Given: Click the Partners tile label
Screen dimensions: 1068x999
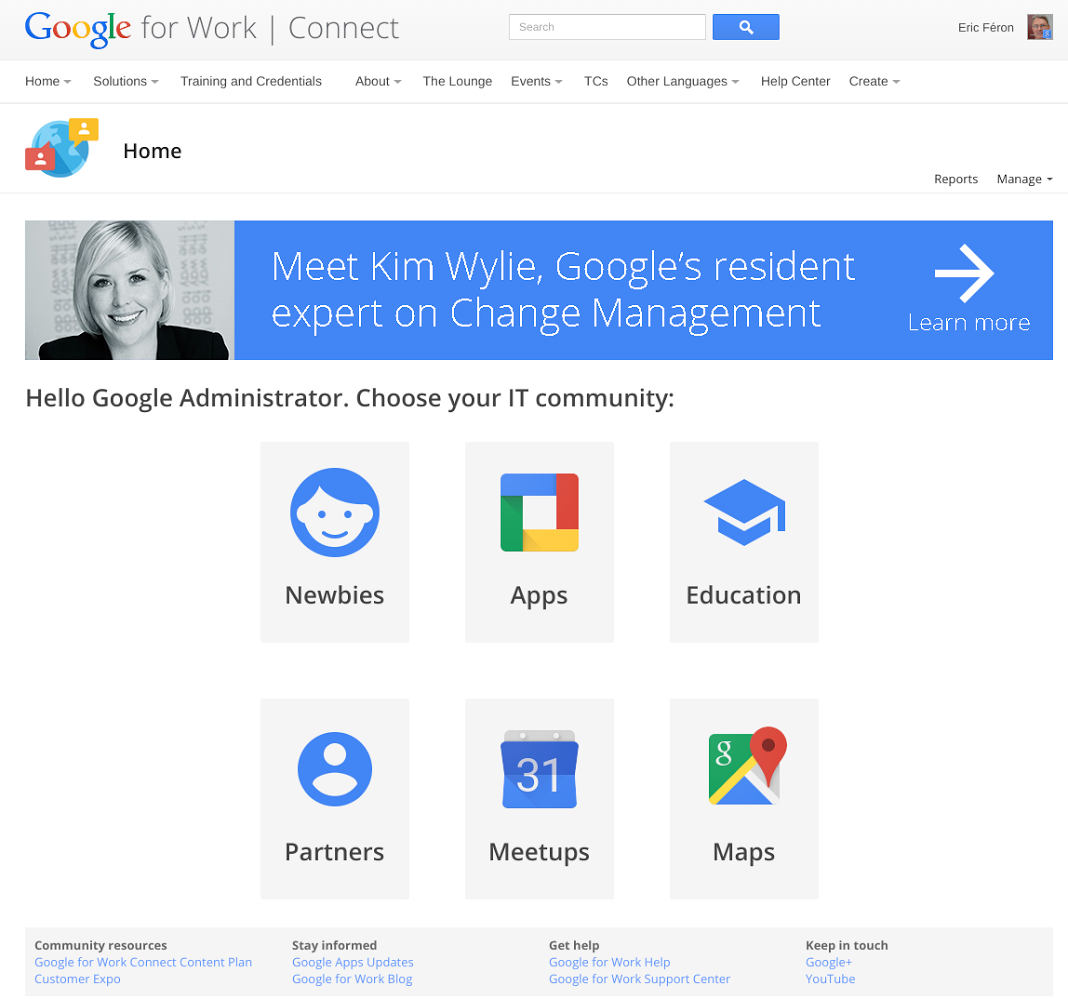Looking at the screenshot, I should tap(334, 852).
